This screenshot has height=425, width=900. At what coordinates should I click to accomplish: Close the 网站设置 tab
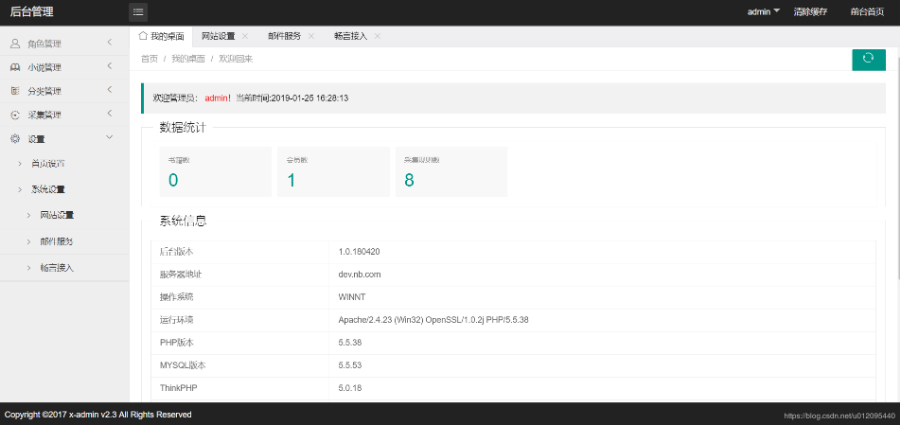point(245,36)
